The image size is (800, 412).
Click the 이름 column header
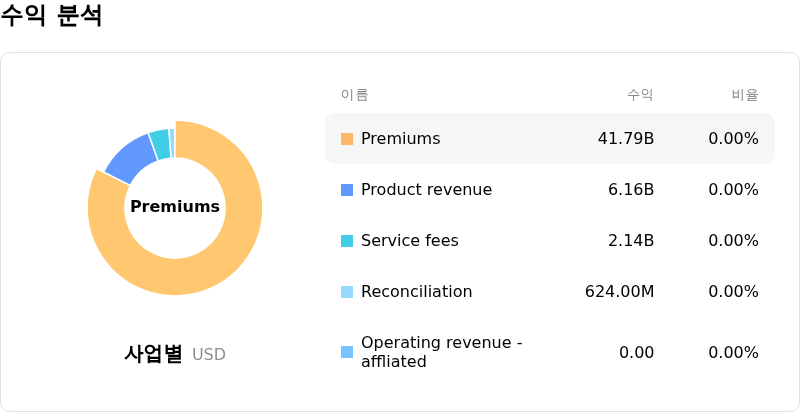(354, 95)
